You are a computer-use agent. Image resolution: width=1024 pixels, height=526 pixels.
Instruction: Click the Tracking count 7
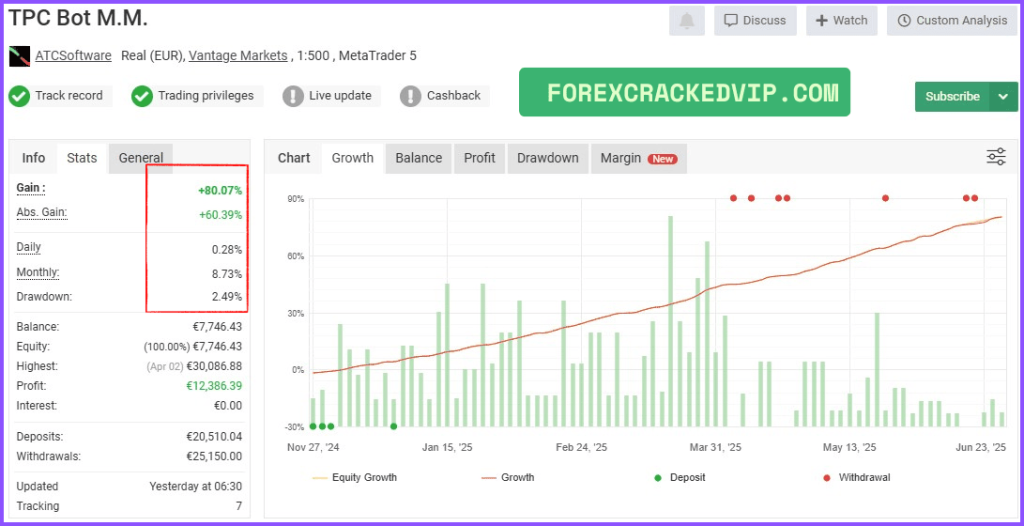pyautogui.click(x=239, y=506)
